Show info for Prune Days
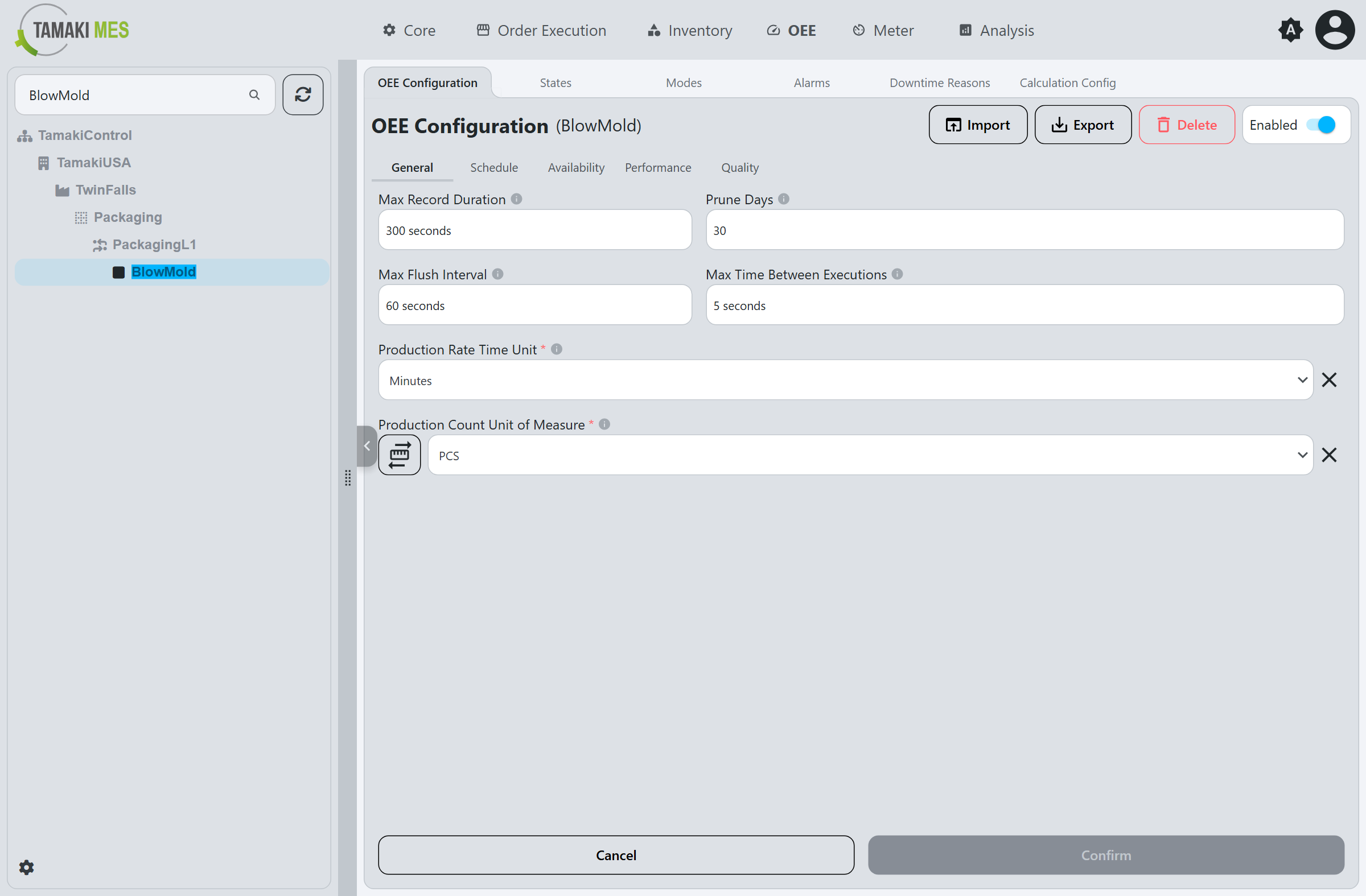The image size is (1366, 896). (783, 199)
